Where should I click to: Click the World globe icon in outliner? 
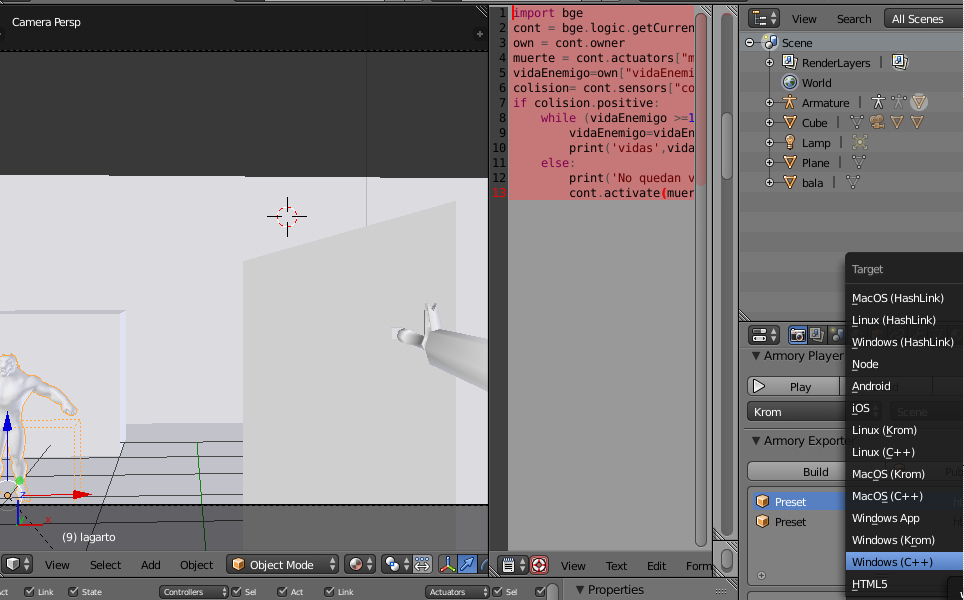click(790, 82)
